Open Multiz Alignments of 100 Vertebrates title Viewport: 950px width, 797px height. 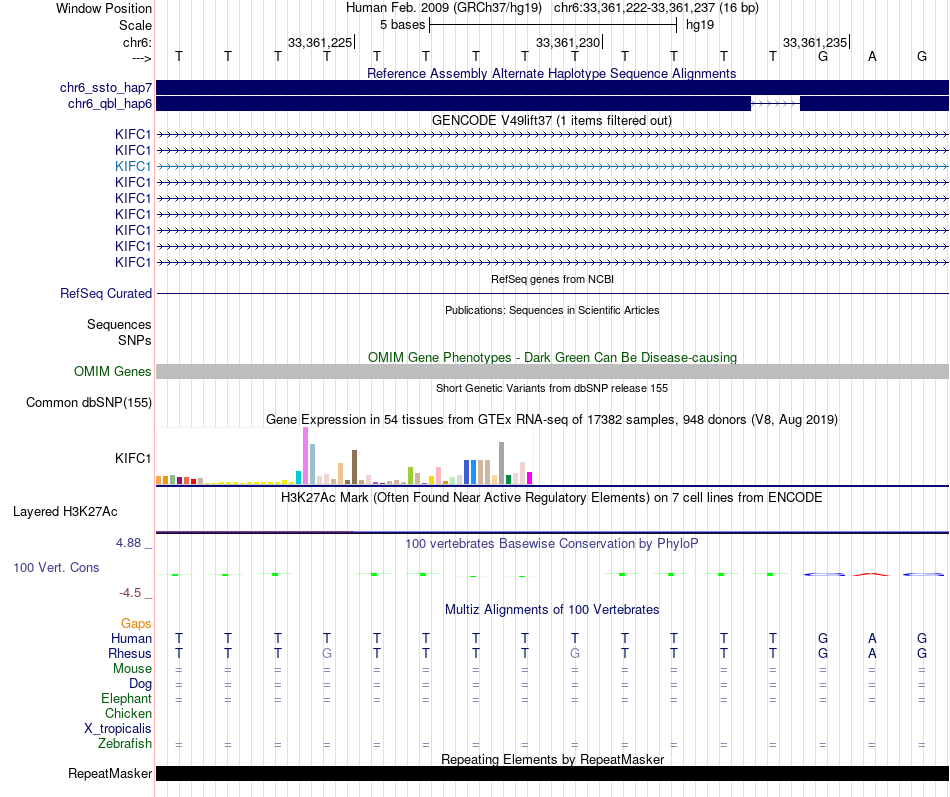coord(551,610)
